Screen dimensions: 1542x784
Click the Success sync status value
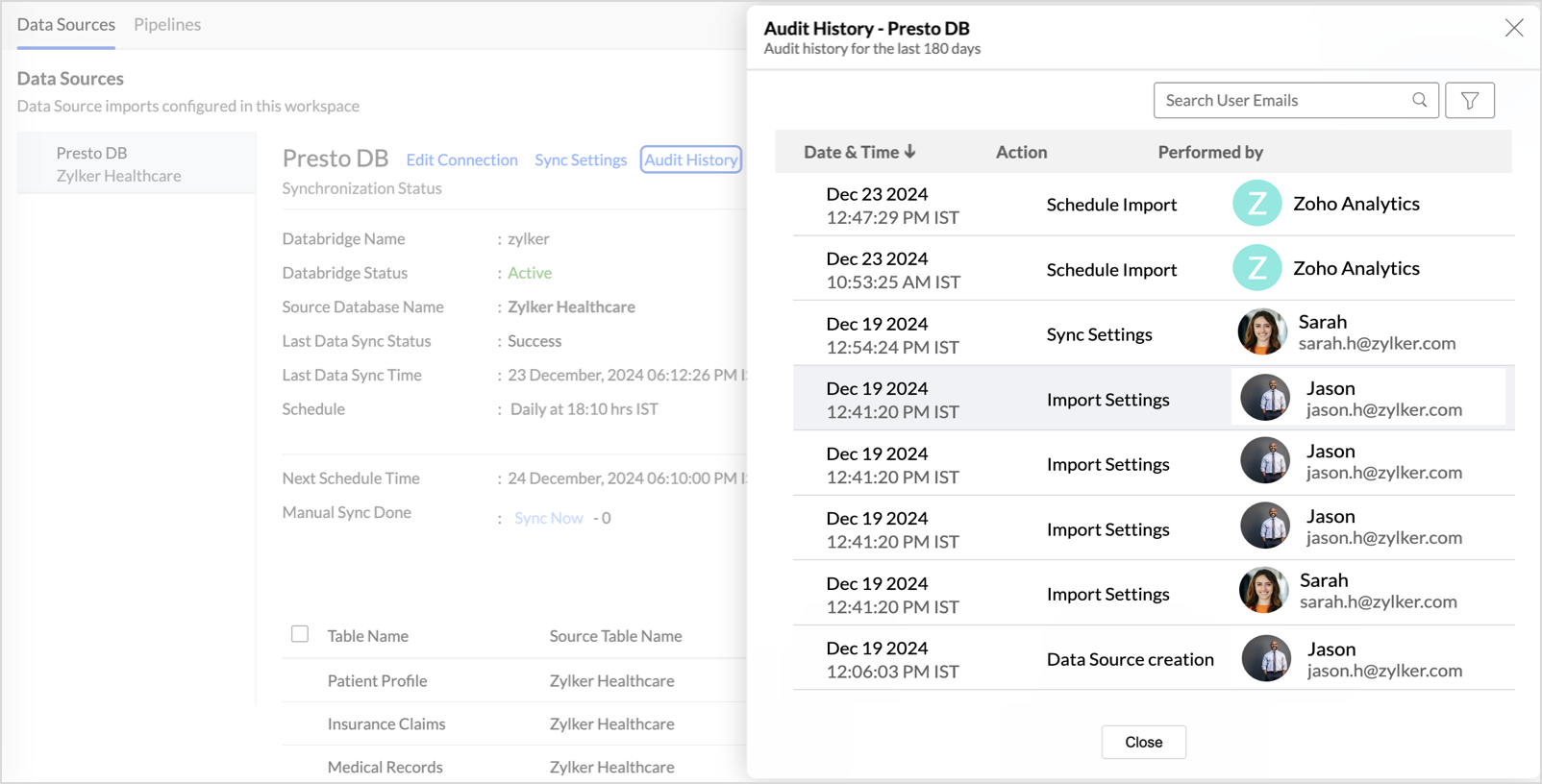[x=535, y=341]
